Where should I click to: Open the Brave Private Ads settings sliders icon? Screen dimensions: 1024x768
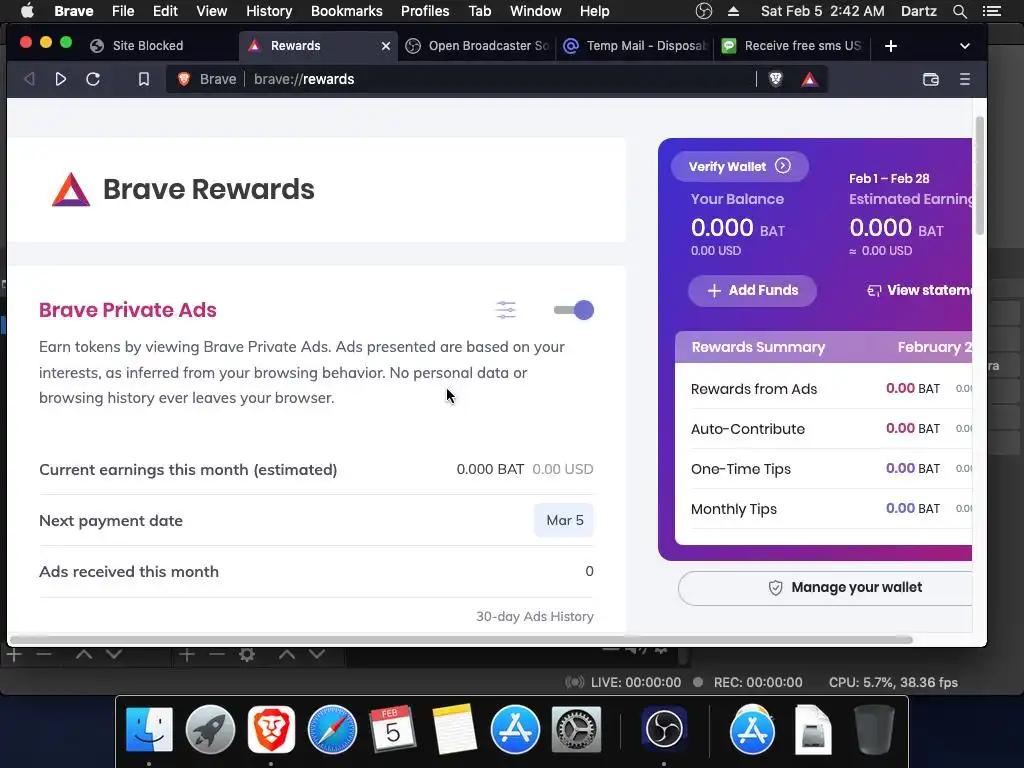pyautogui.click(x=505, y=310)
